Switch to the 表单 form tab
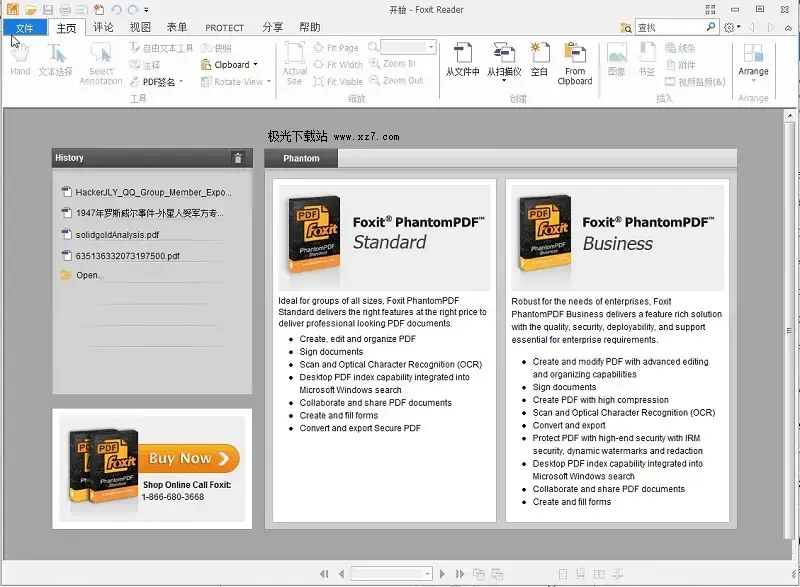The image size is (800, 587). 177,27
